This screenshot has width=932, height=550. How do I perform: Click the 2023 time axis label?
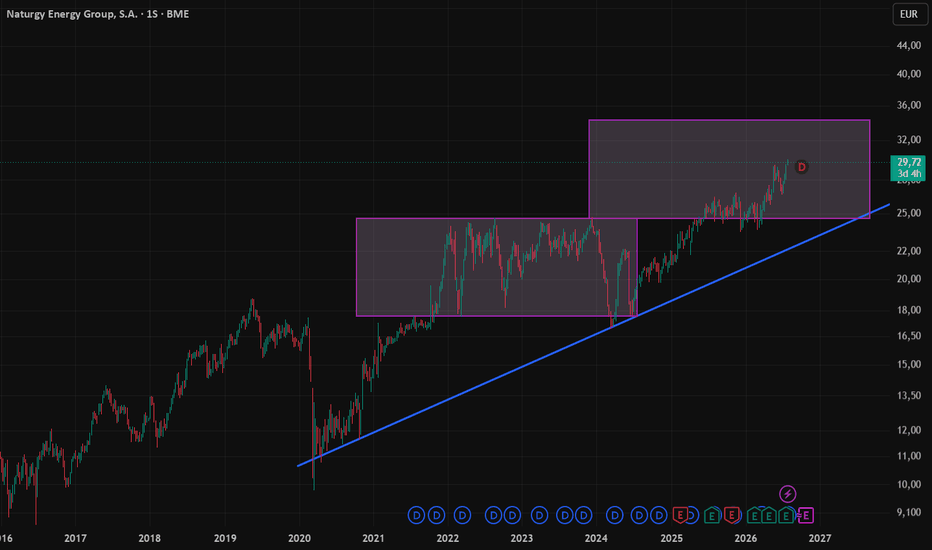(x=521, y=538)
